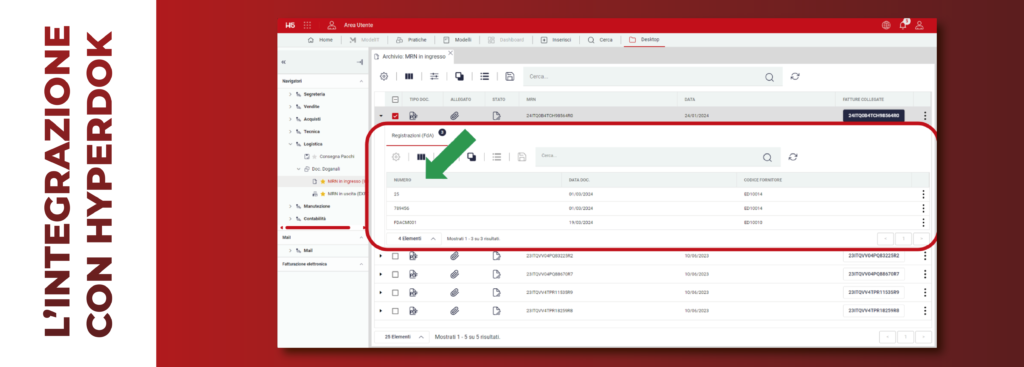Open archive settings gear in main toolbar

(x=384, y=76)
